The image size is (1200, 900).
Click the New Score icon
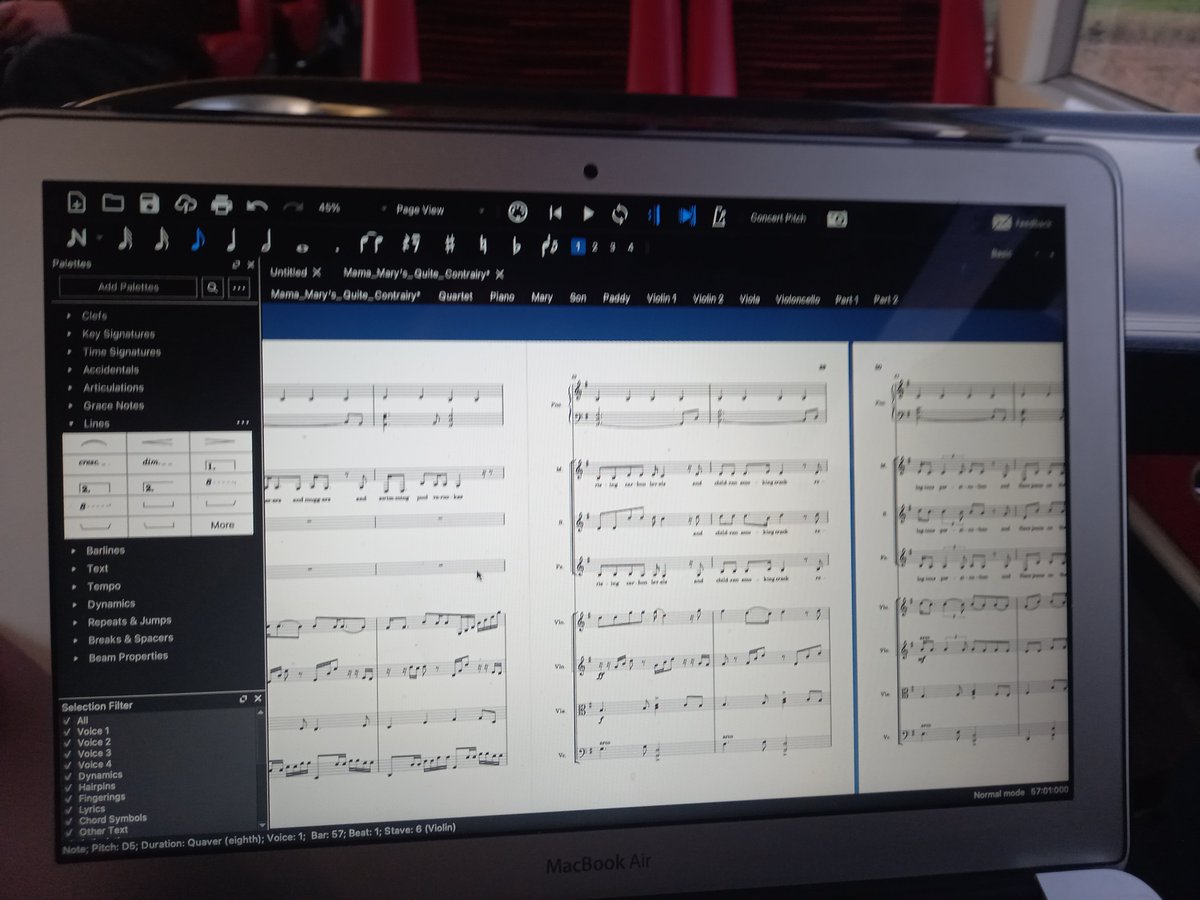click(77, 203)
